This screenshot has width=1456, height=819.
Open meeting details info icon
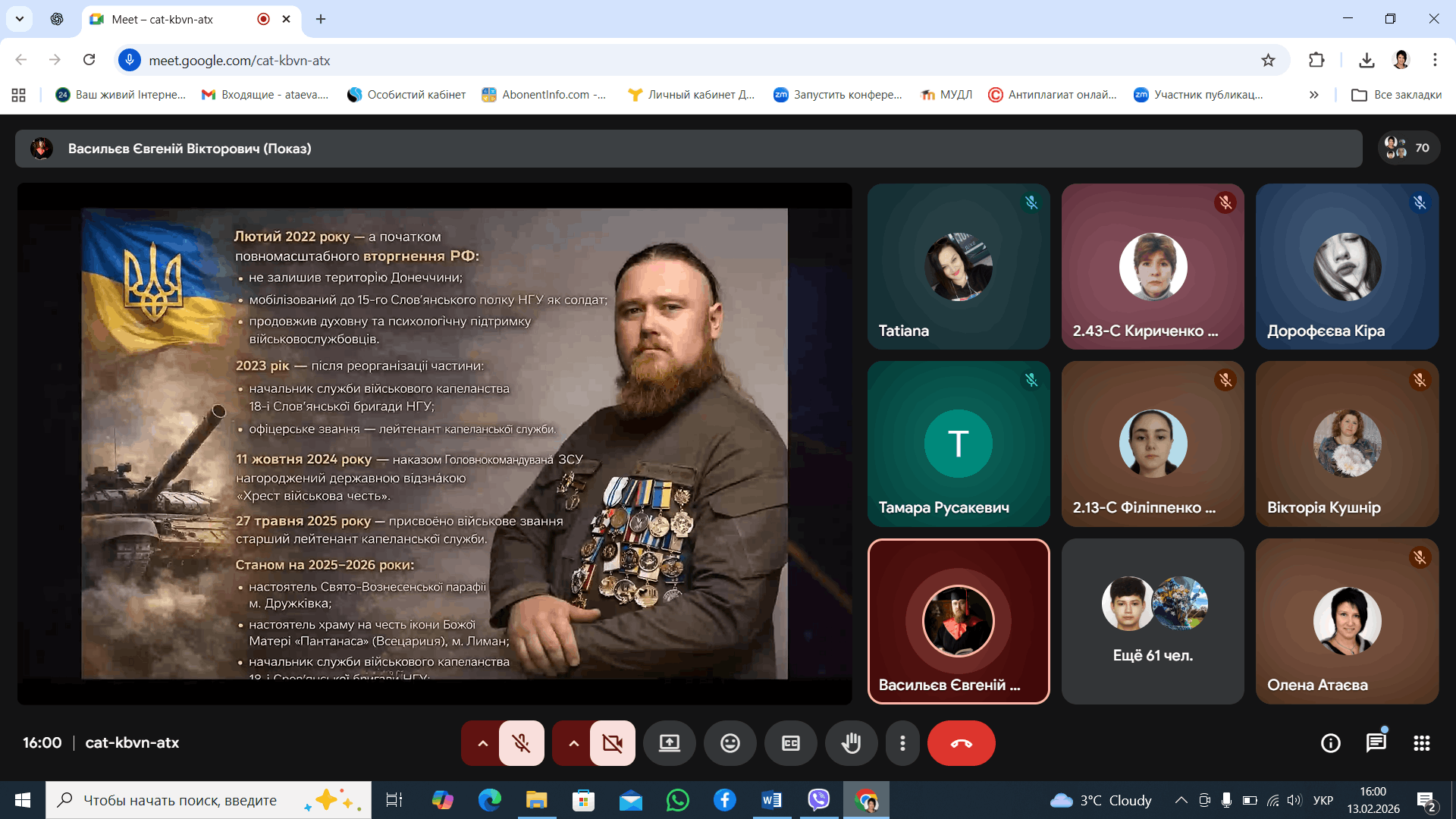[x=1330, y=743]
